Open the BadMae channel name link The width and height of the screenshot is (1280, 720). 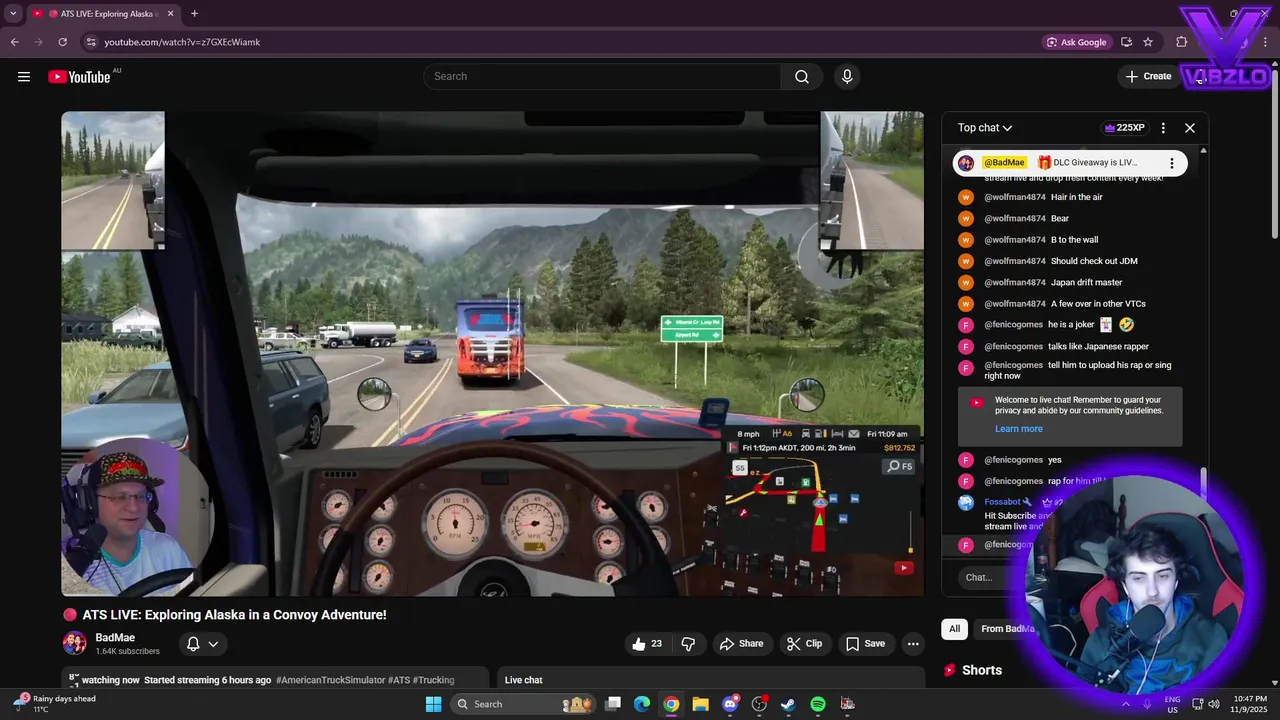pos(115,638)
